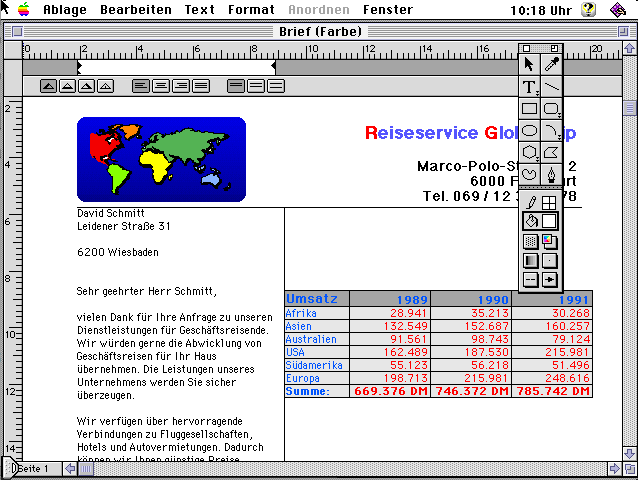Select the rounded rectangle tool
638x480 pixels.
(551, 109)
